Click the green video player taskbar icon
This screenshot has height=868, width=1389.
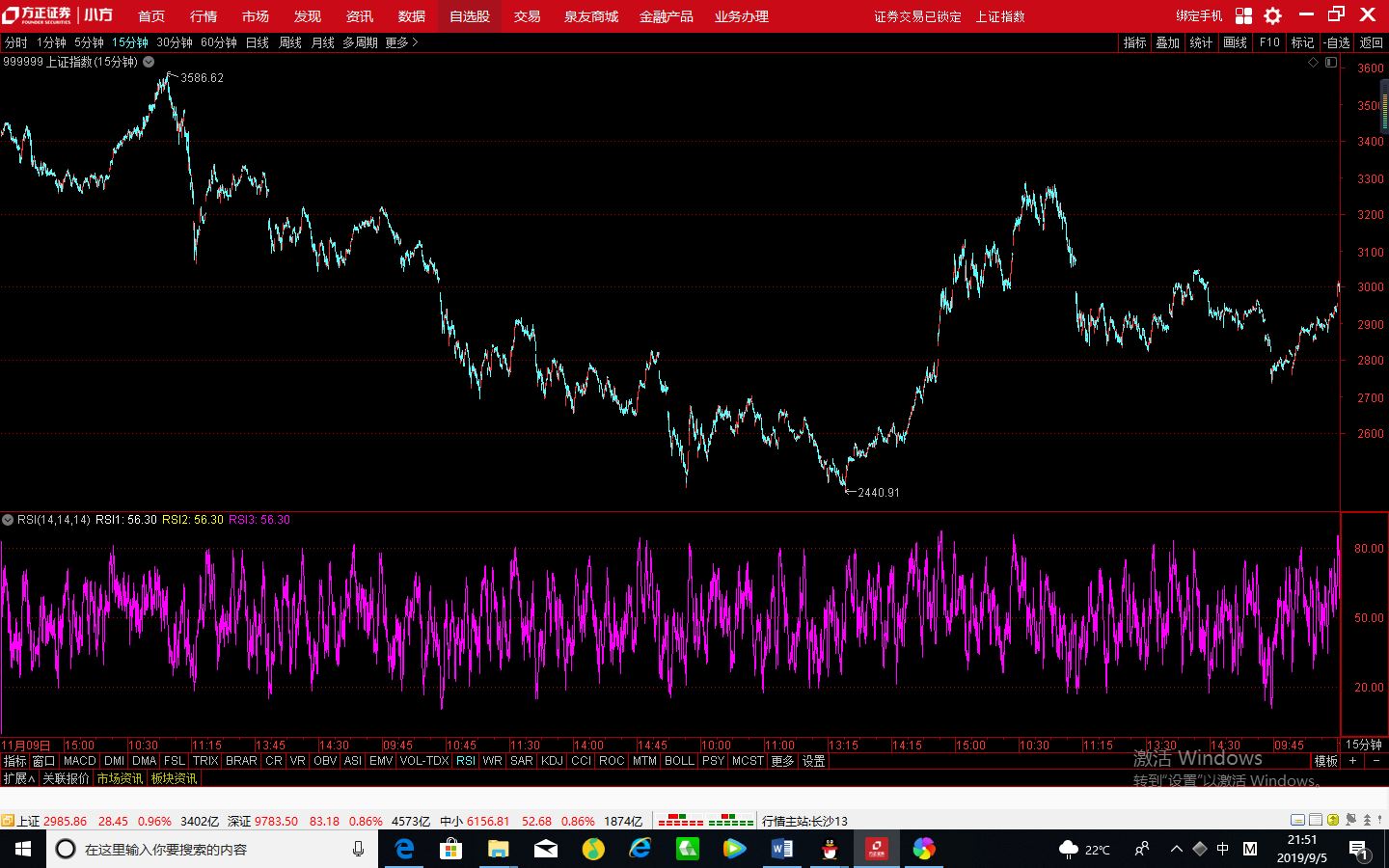tap(734, 849)
